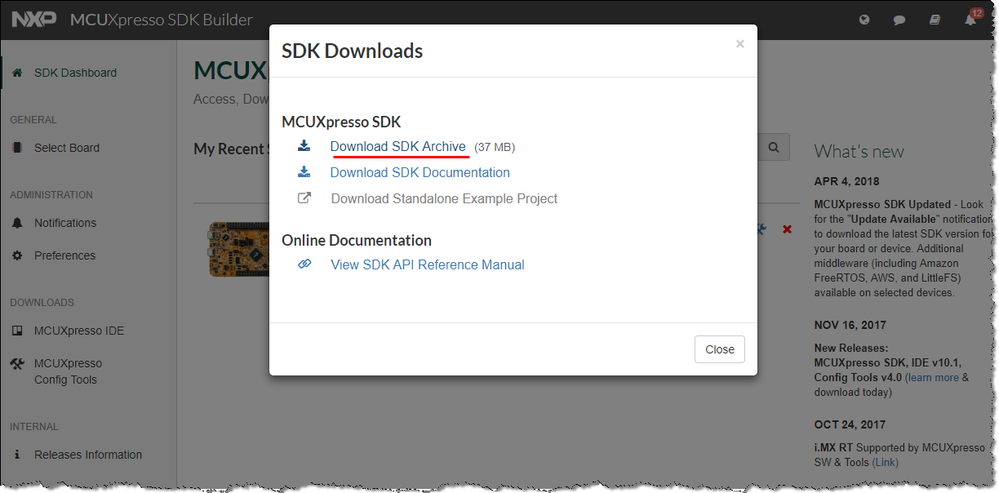Click the 'NOV 16, 2017' news date
The height and width of the screenshot is (493, 999).
point(850,325)
